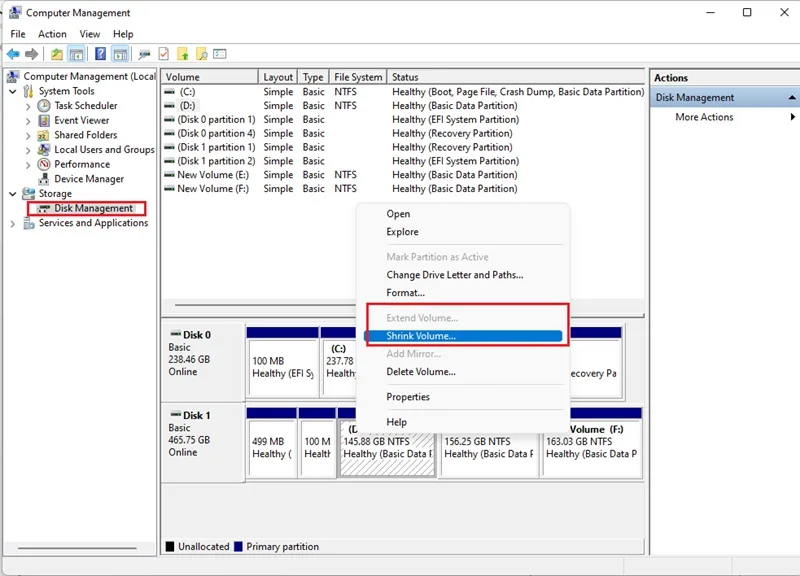Select Event Viewer in console tree
Screen dimensions: 800x576
point(82,120)
